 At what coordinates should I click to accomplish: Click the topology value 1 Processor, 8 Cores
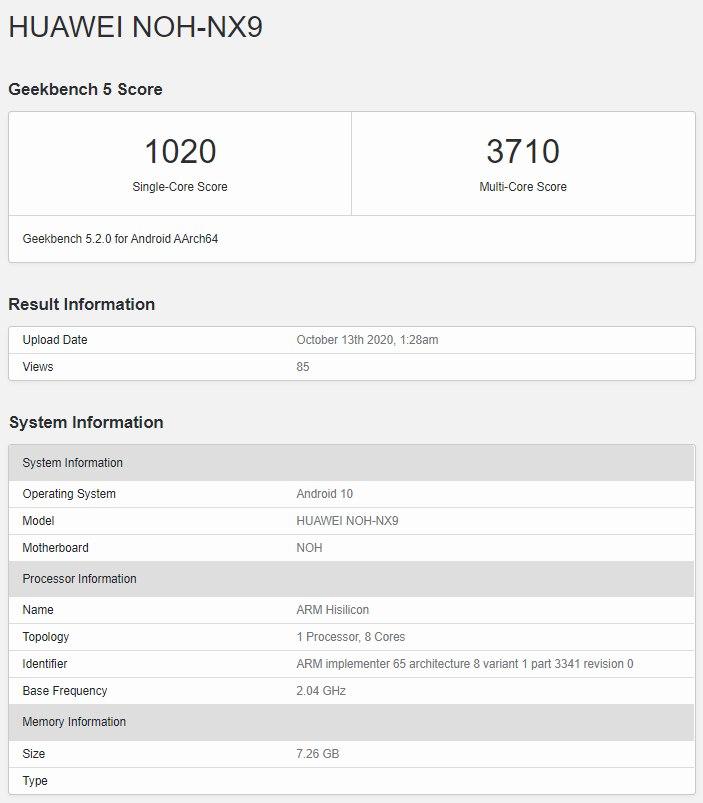coord(351,637)
